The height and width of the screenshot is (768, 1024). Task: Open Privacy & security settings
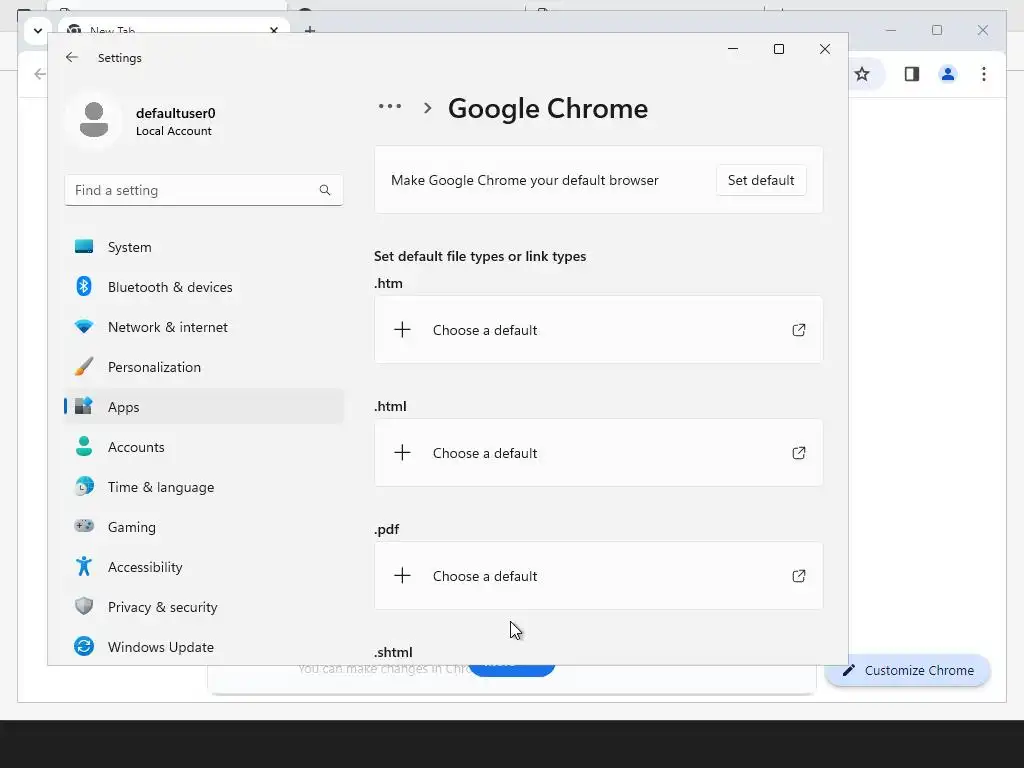(x=204, y=607)
